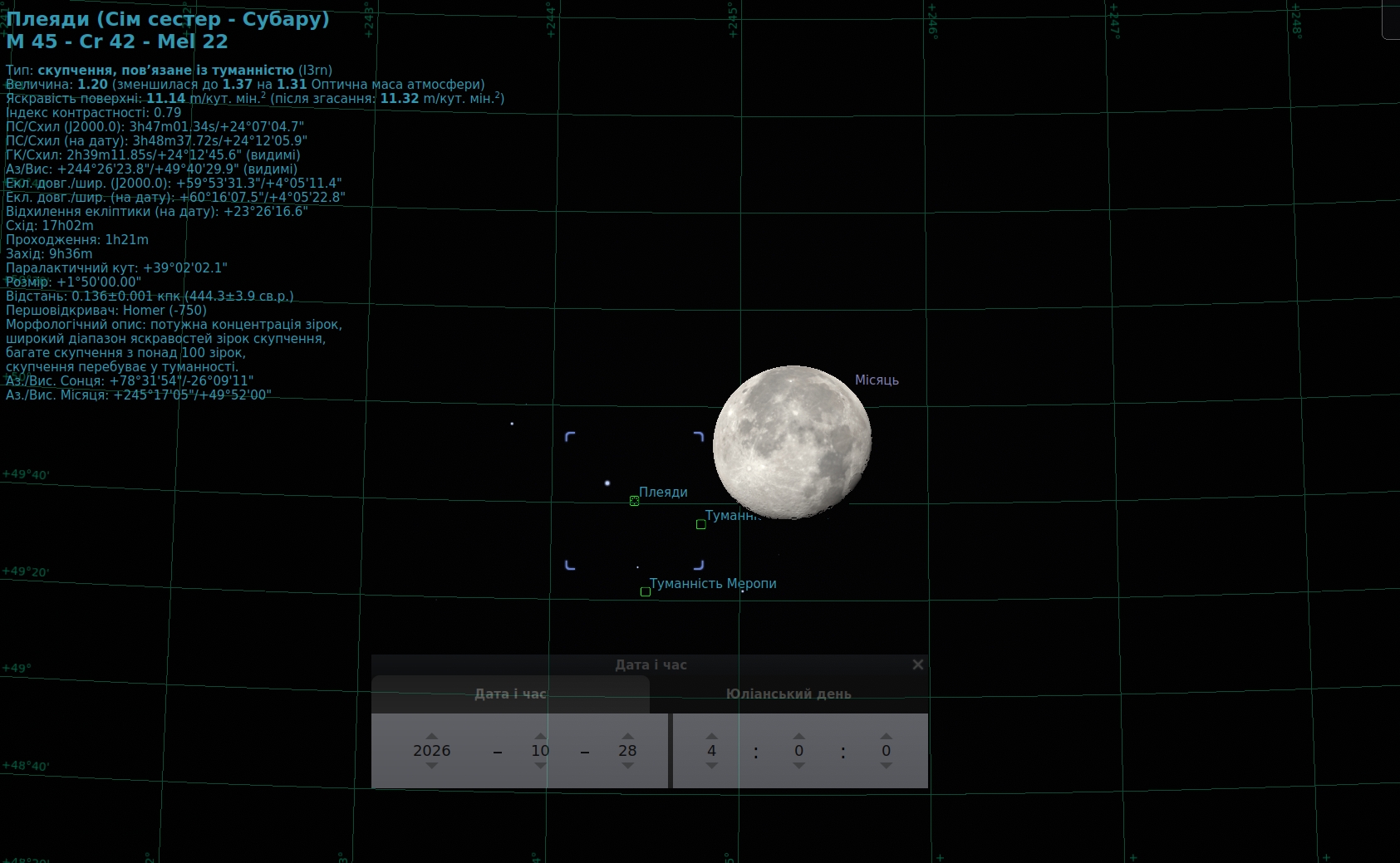Click the Першовідкривач: Homer (-750) line

(x=106, y=311)
